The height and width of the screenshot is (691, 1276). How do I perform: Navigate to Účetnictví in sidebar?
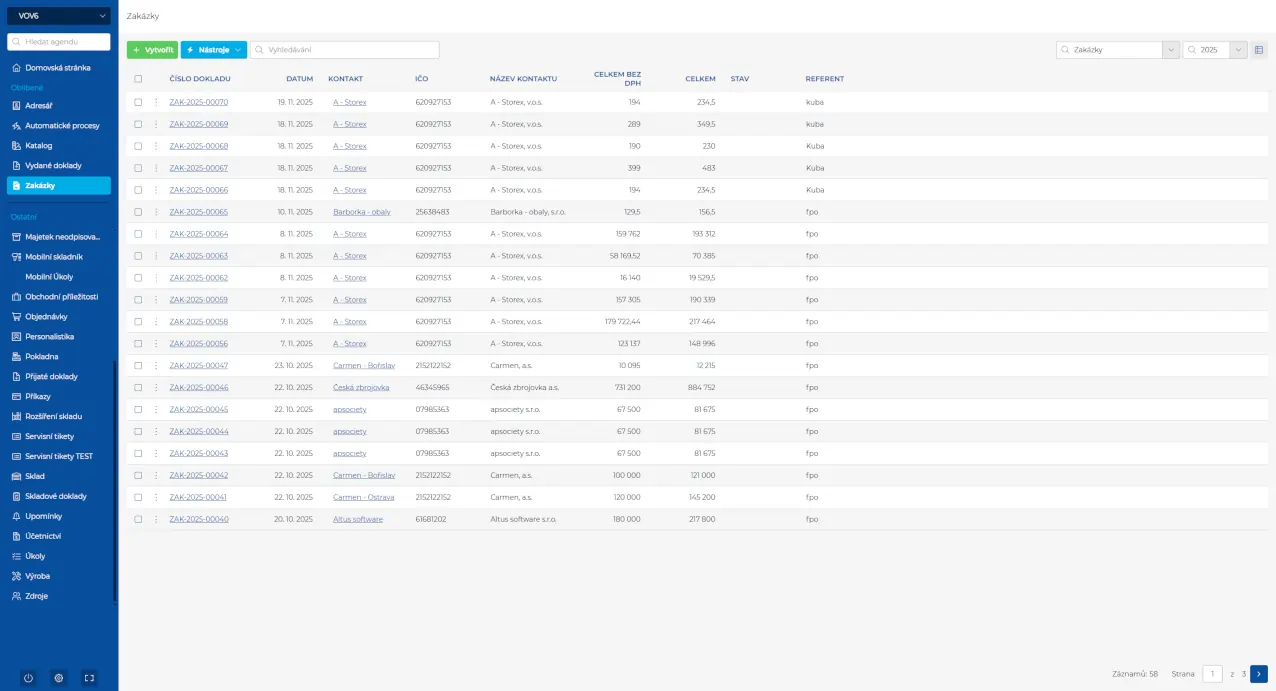point(43,536)
